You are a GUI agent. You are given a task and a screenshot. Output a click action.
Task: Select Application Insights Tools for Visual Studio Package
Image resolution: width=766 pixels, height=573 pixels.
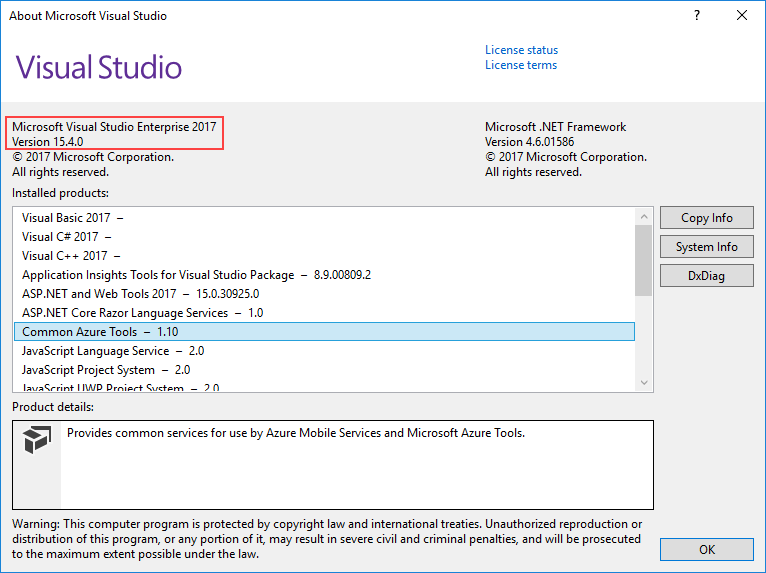[324, 275]
